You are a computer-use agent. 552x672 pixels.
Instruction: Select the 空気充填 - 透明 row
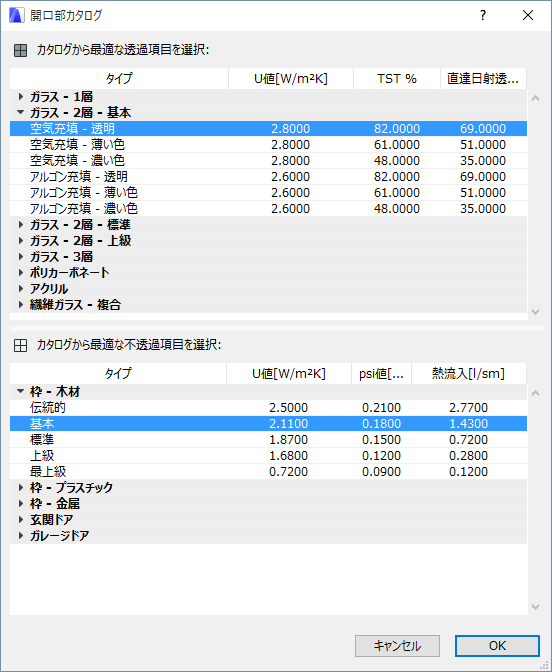[x=268, y=129]
